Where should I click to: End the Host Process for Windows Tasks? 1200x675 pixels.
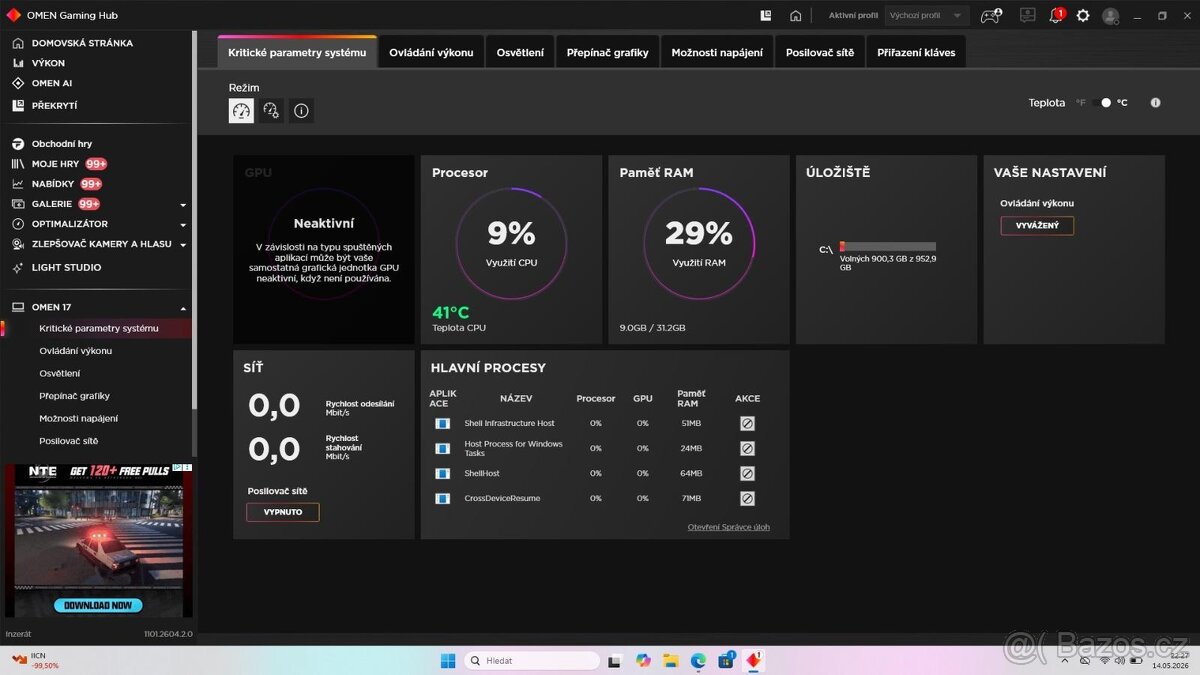pyautogui.click(x=747, y=449)
